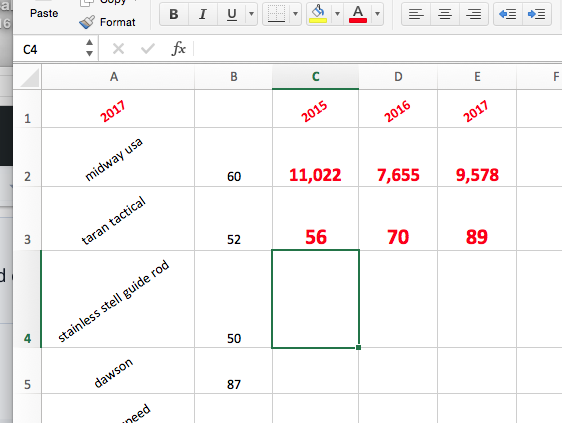This screenshot has width=562, height=423.
Task: Apply yellow fill color bucket
Action: (x=318, y=14)
